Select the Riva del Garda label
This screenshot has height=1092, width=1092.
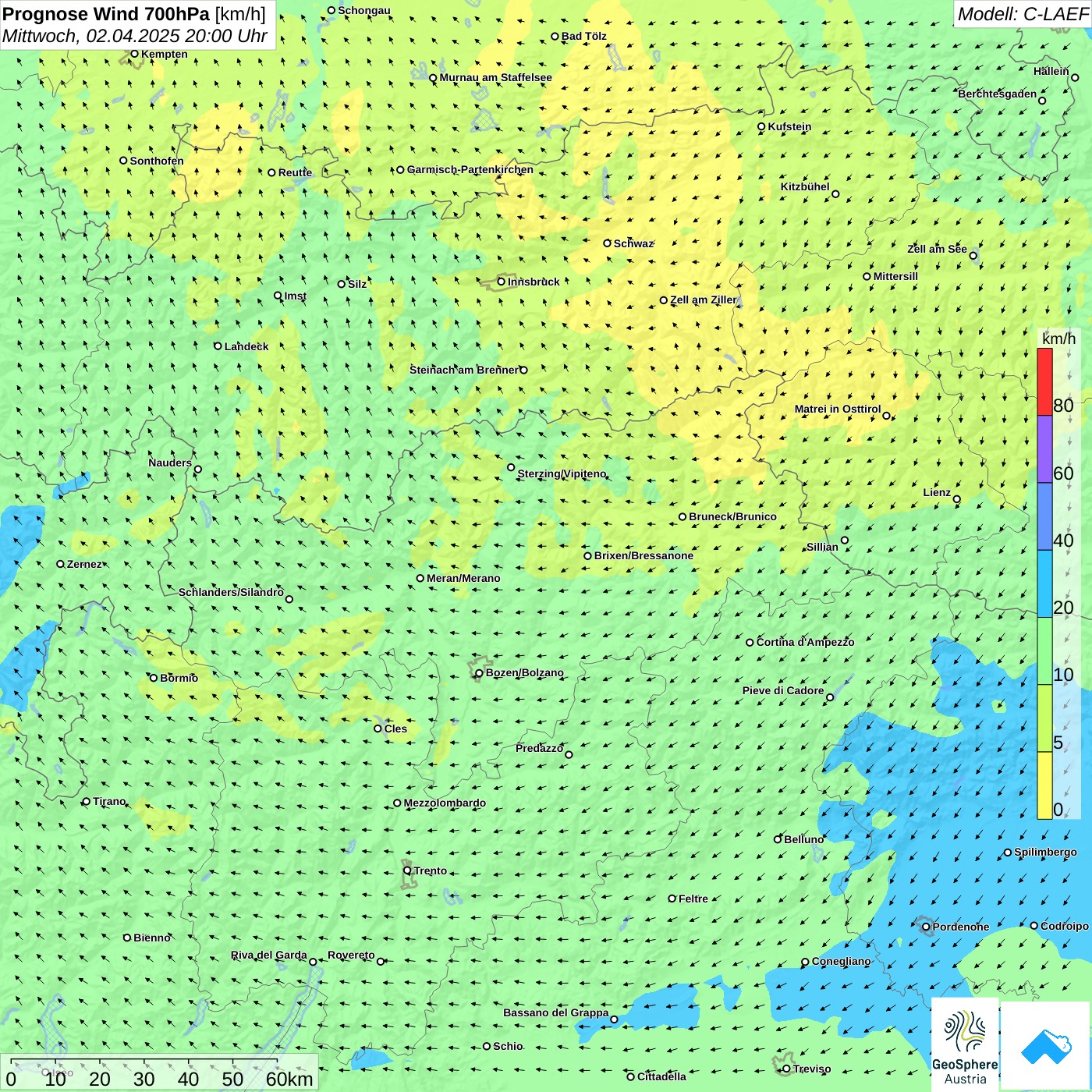pyautogui.click(x=268, y=955)
